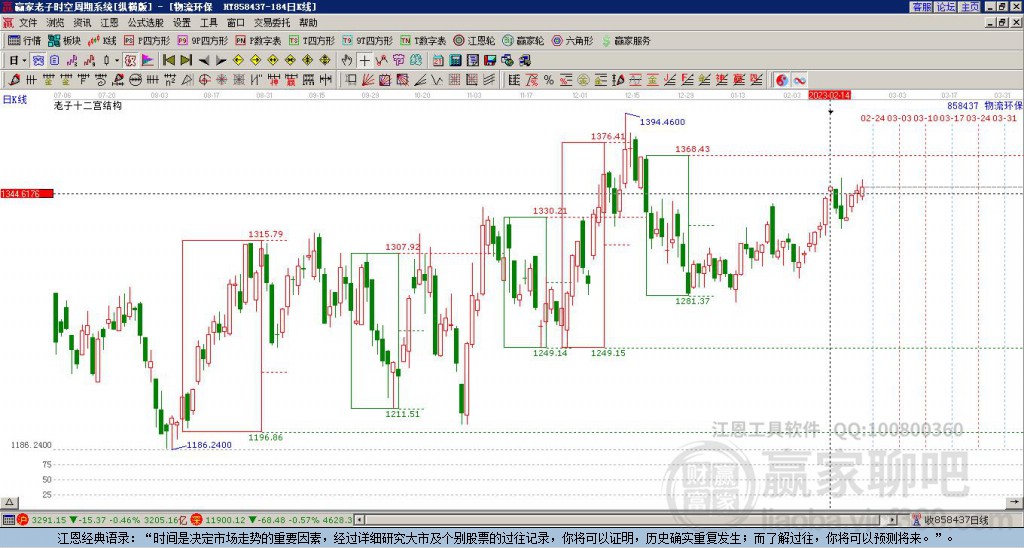Select the zigzag wave line tool

coord(437,80)
